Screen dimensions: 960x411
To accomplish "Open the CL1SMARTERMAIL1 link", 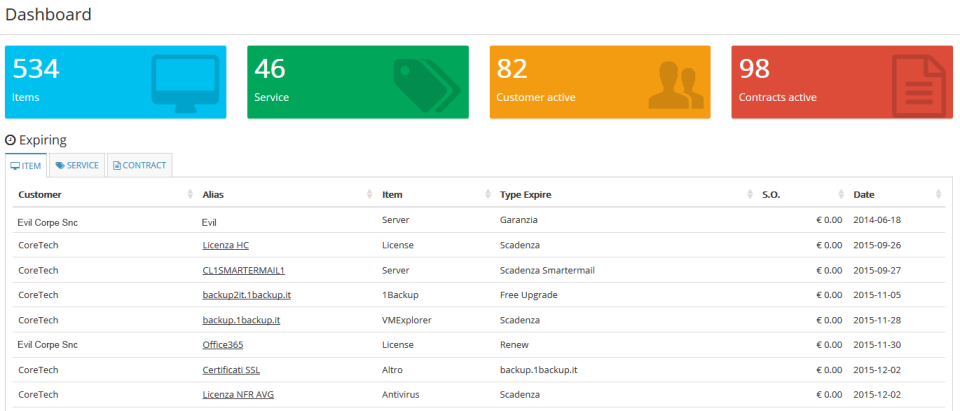I will [x=244, y=270].
